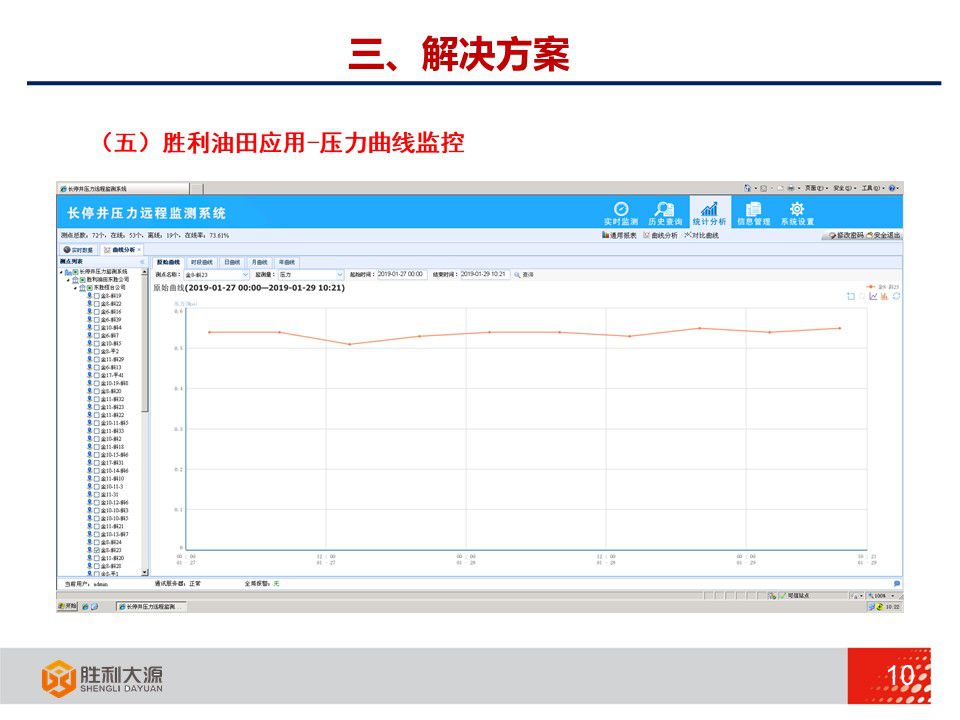Click the 查询 search button
Viewport: 960px width, 720px height.
coord(524,275)
